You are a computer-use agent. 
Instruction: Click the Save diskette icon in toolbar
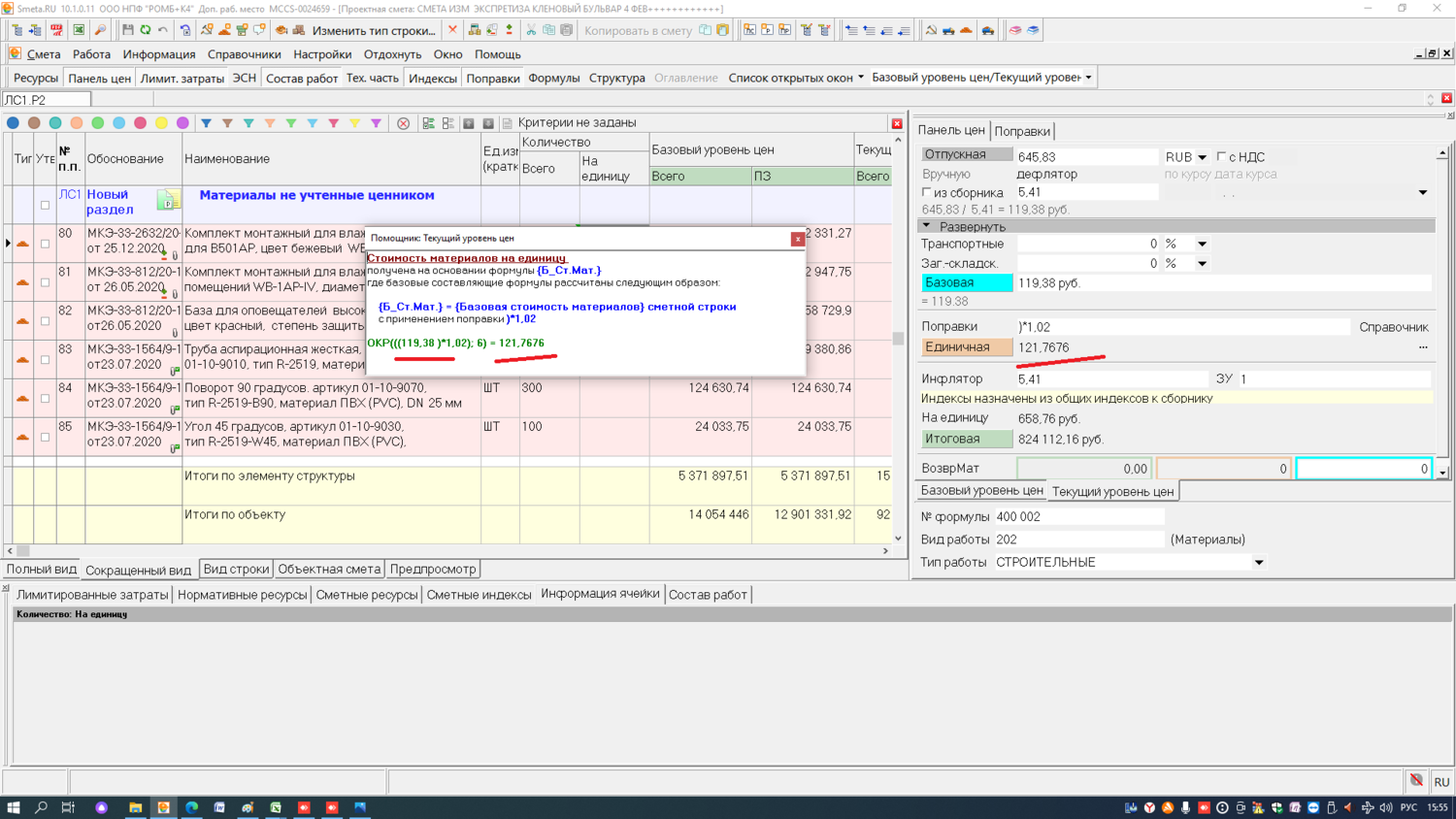tap(127, 30)
